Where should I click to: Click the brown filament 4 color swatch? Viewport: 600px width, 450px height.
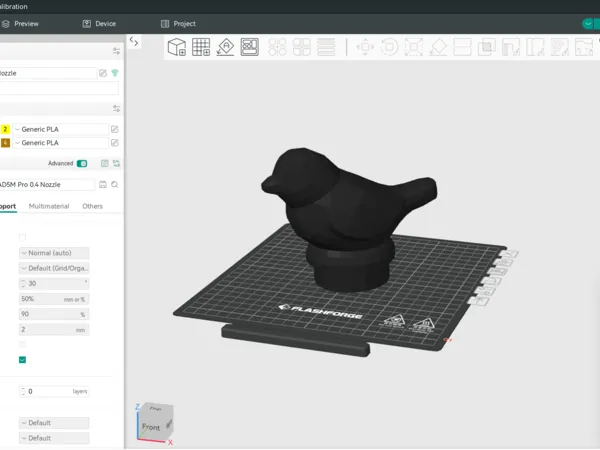coord(5,143)
